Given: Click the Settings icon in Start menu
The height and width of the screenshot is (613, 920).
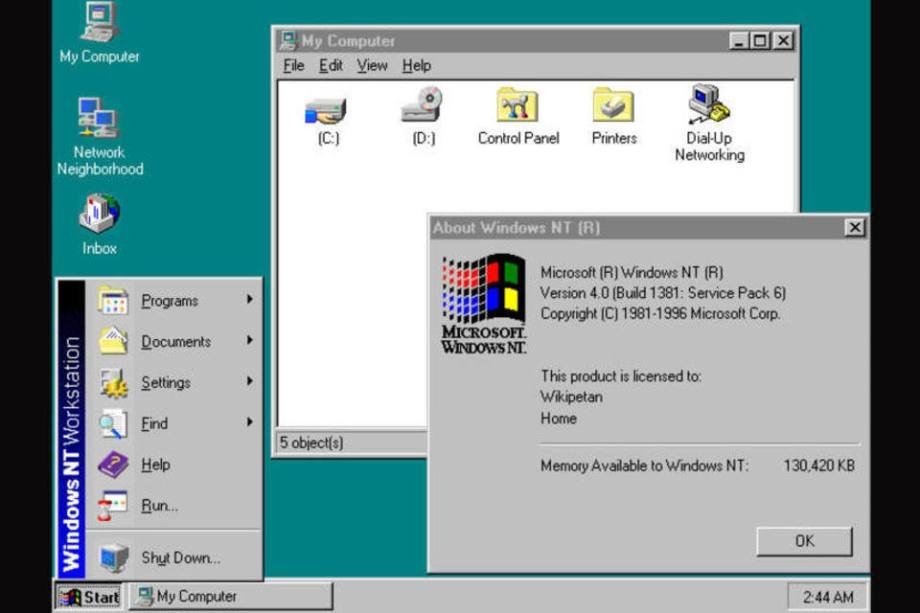Looking at the screenshot, I should coord(113,382).
